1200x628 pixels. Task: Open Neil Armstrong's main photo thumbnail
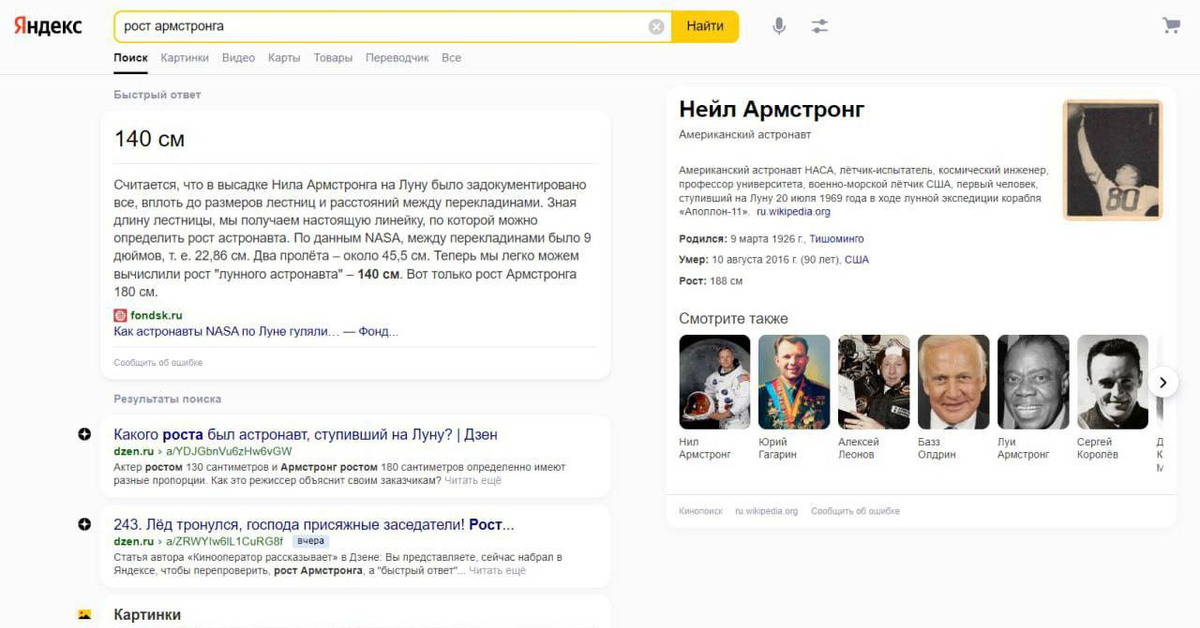click(x=1113, y=159)
